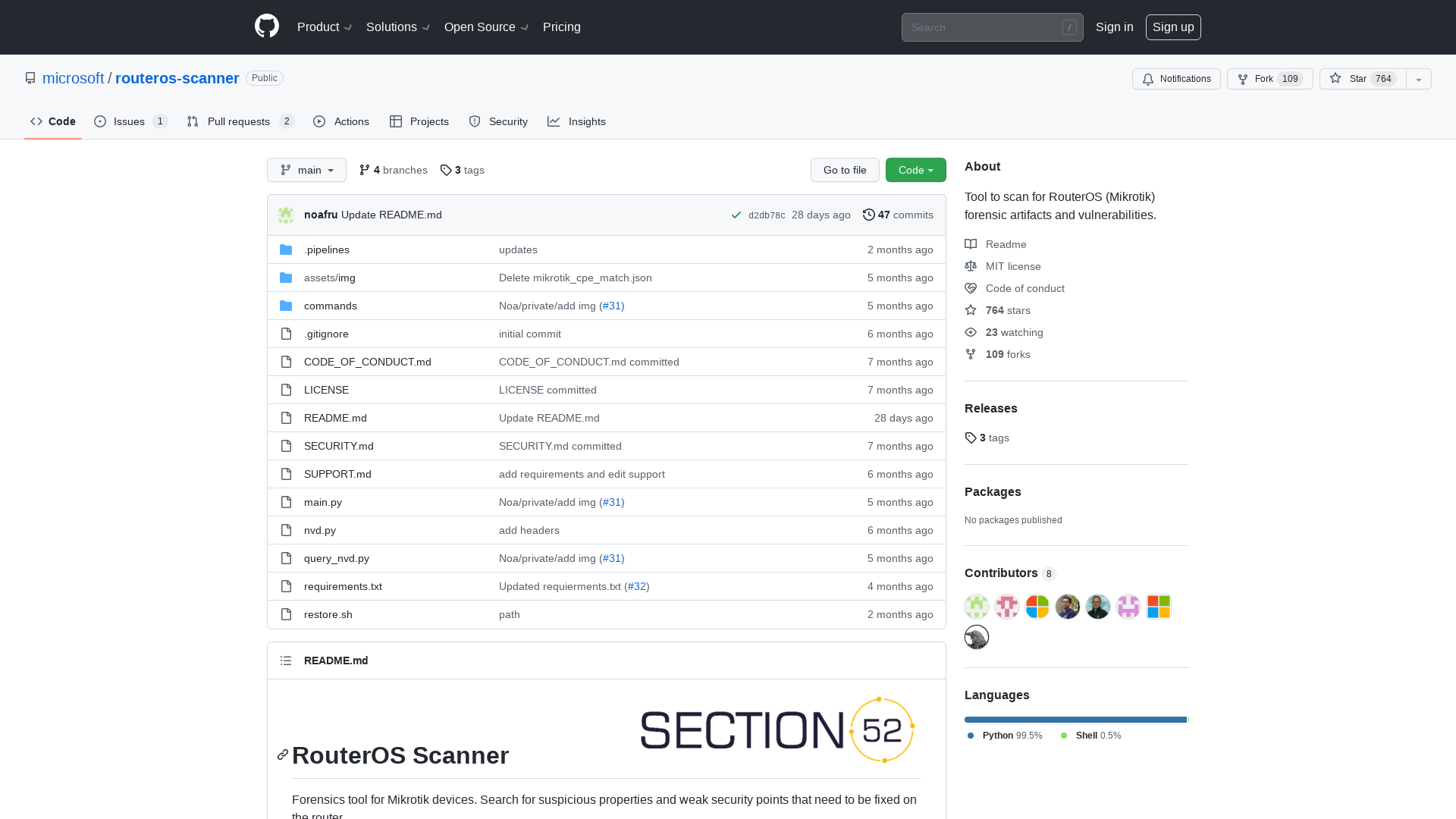Click the tag icon under Releases
This screenshot has height=819, width=1456.
[971, 438]
